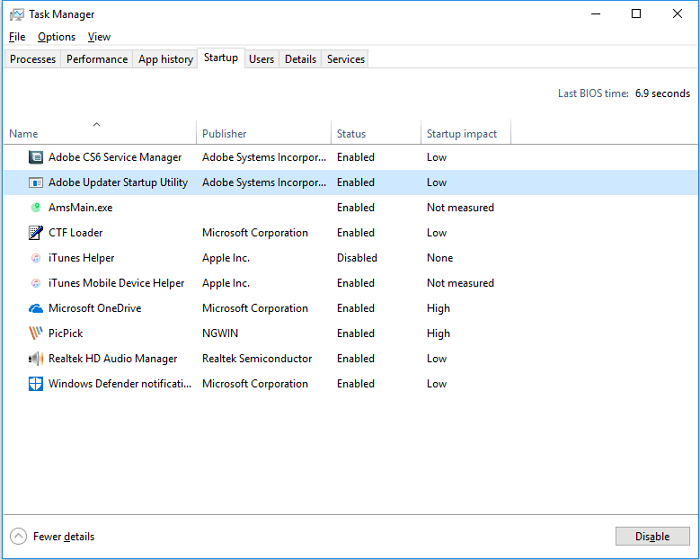The height and width of the screenshot is (560, 700).
Task: Click the AmsMain.exe green icon
Action: pos(36,208)
